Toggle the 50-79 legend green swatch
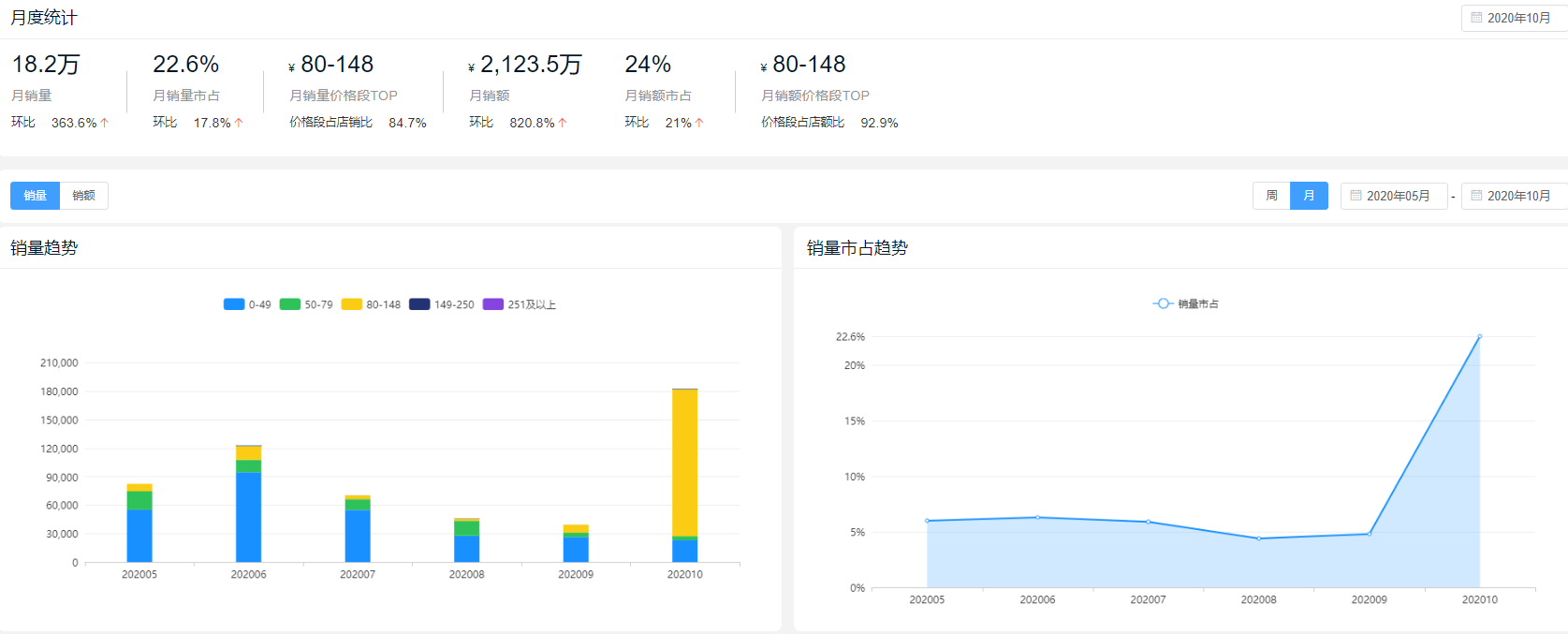Viewport: 1568px width, 634px height. (x=290, y=304)
